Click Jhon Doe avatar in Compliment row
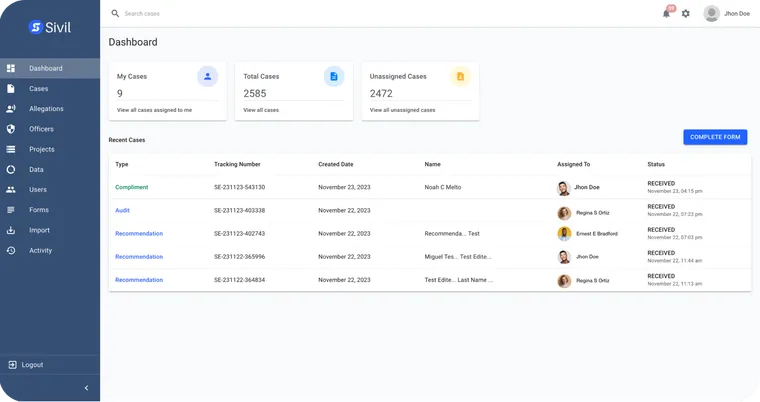 pyautogui.click(x=564, y=188)
